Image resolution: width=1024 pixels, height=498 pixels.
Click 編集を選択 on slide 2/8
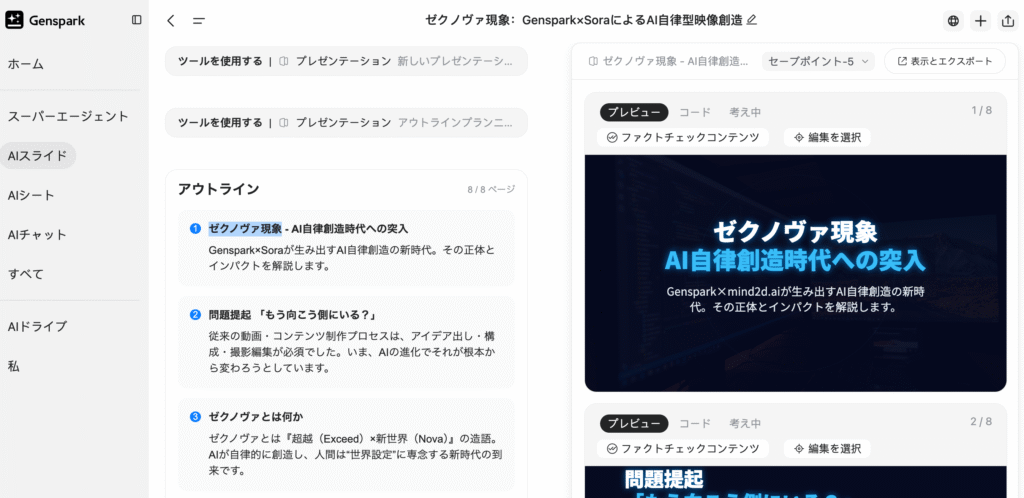(x=827, y=449)
